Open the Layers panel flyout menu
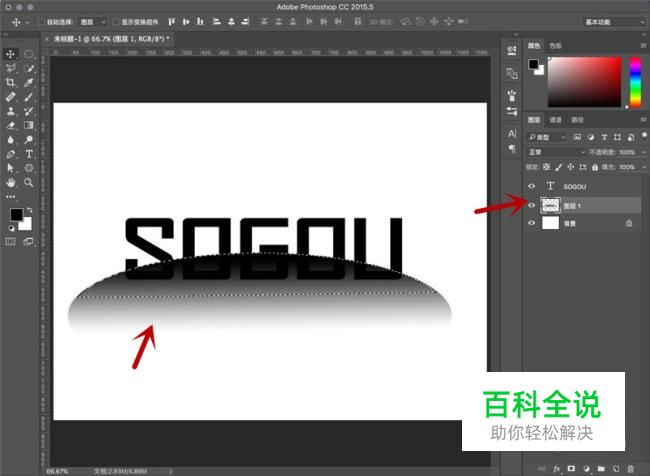The width and height of the screenshot is (650, 476). point(643,119)
